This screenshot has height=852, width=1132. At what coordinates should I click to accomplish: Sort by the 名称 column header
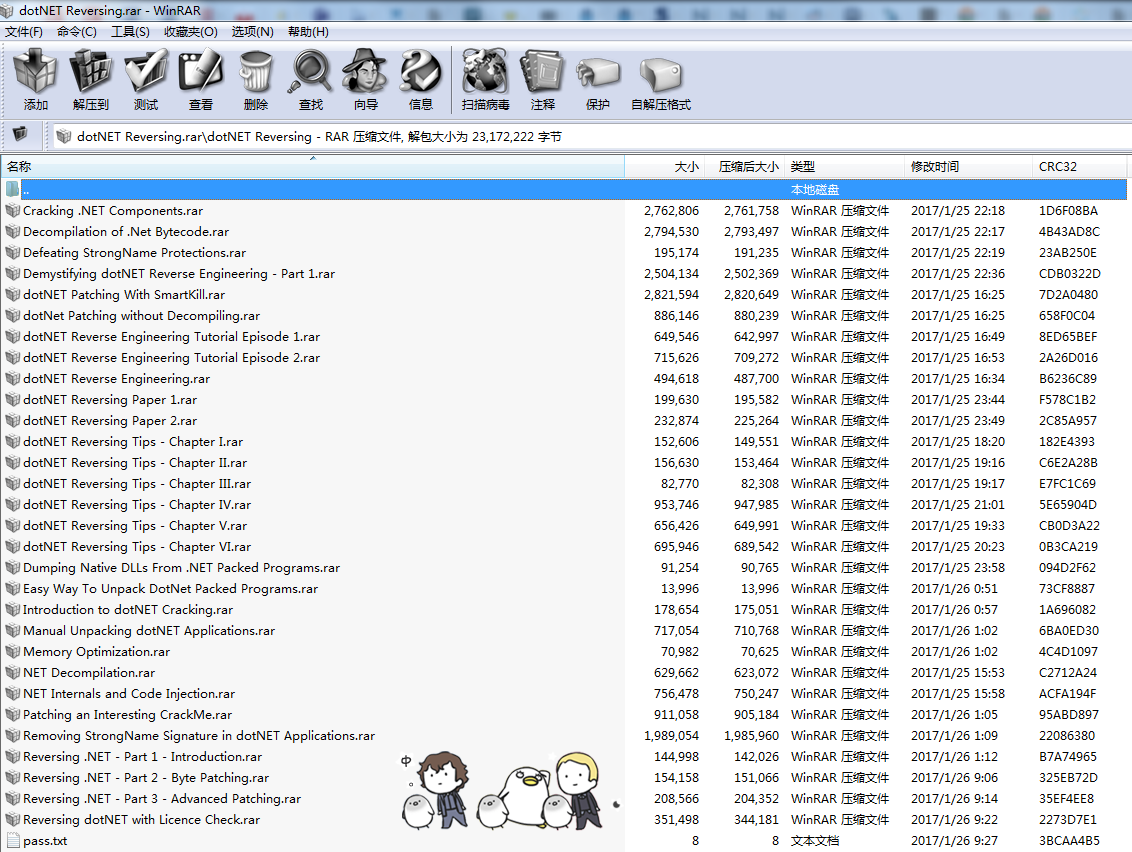tap(313, 167)
